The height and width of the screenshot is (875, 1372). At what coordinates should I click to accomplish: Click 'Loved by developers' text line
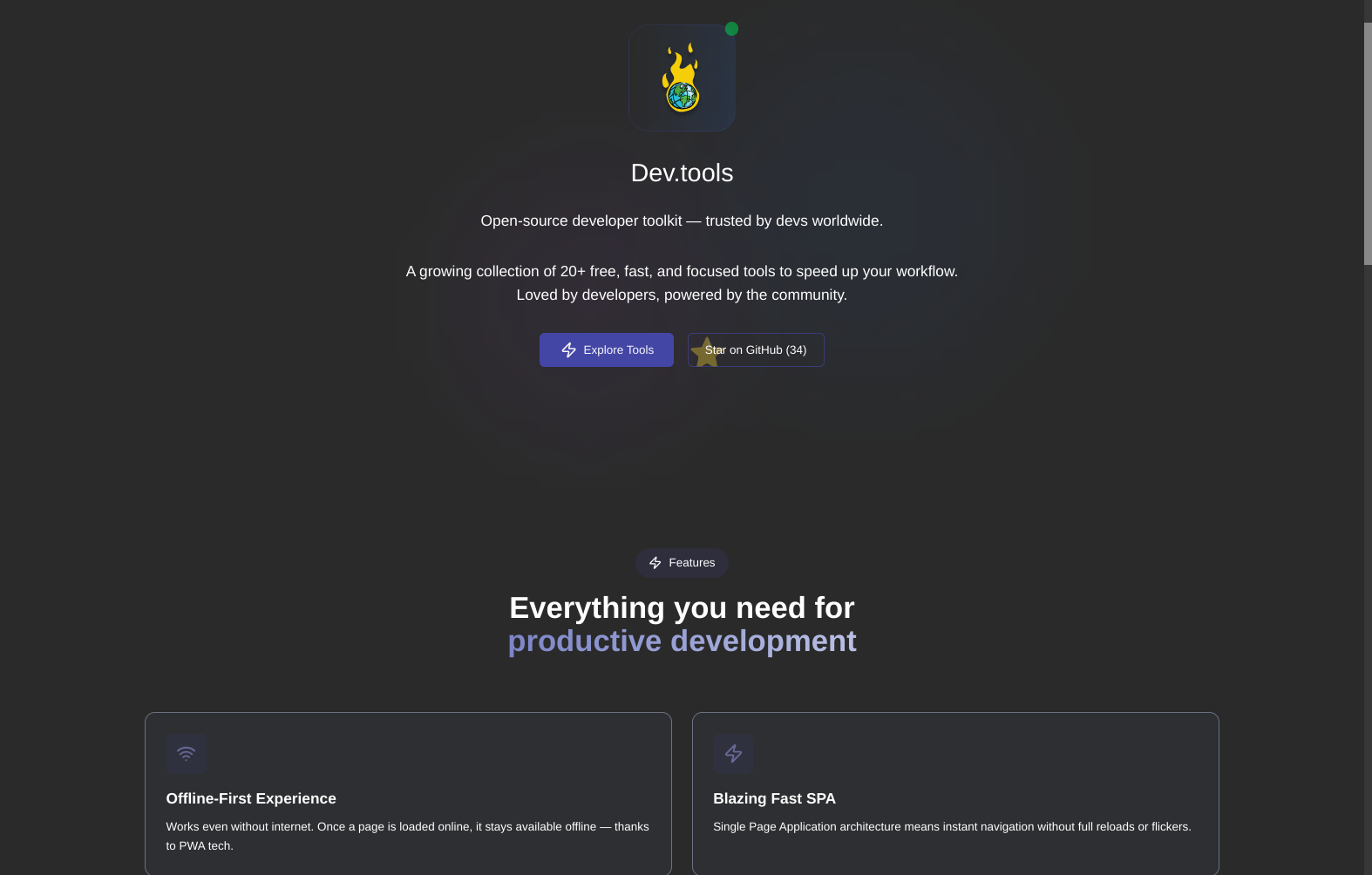tap(682, 295)
